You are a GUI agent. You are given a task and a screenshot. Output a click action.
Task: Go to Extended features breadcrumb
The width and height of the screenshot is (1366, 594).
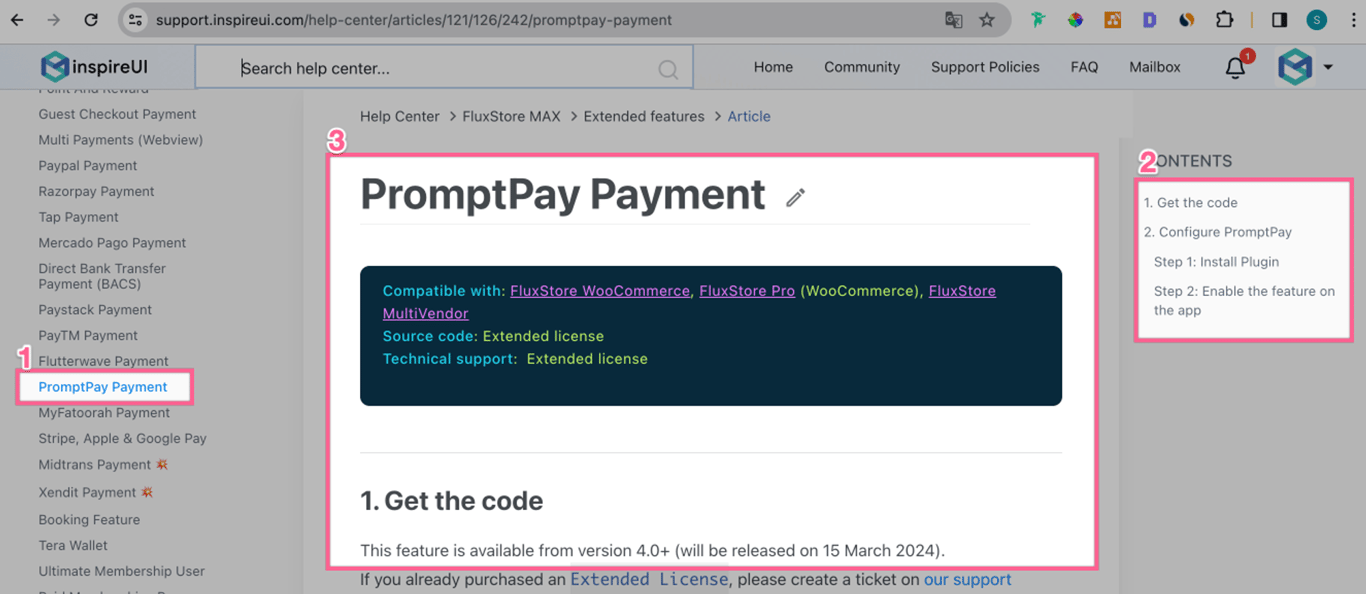[x=644, y=116]
